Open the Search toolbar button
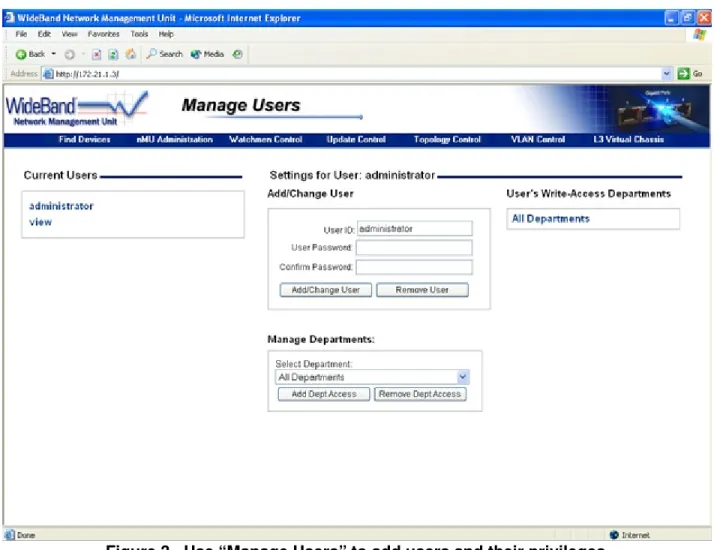 [x=165, y=54]
